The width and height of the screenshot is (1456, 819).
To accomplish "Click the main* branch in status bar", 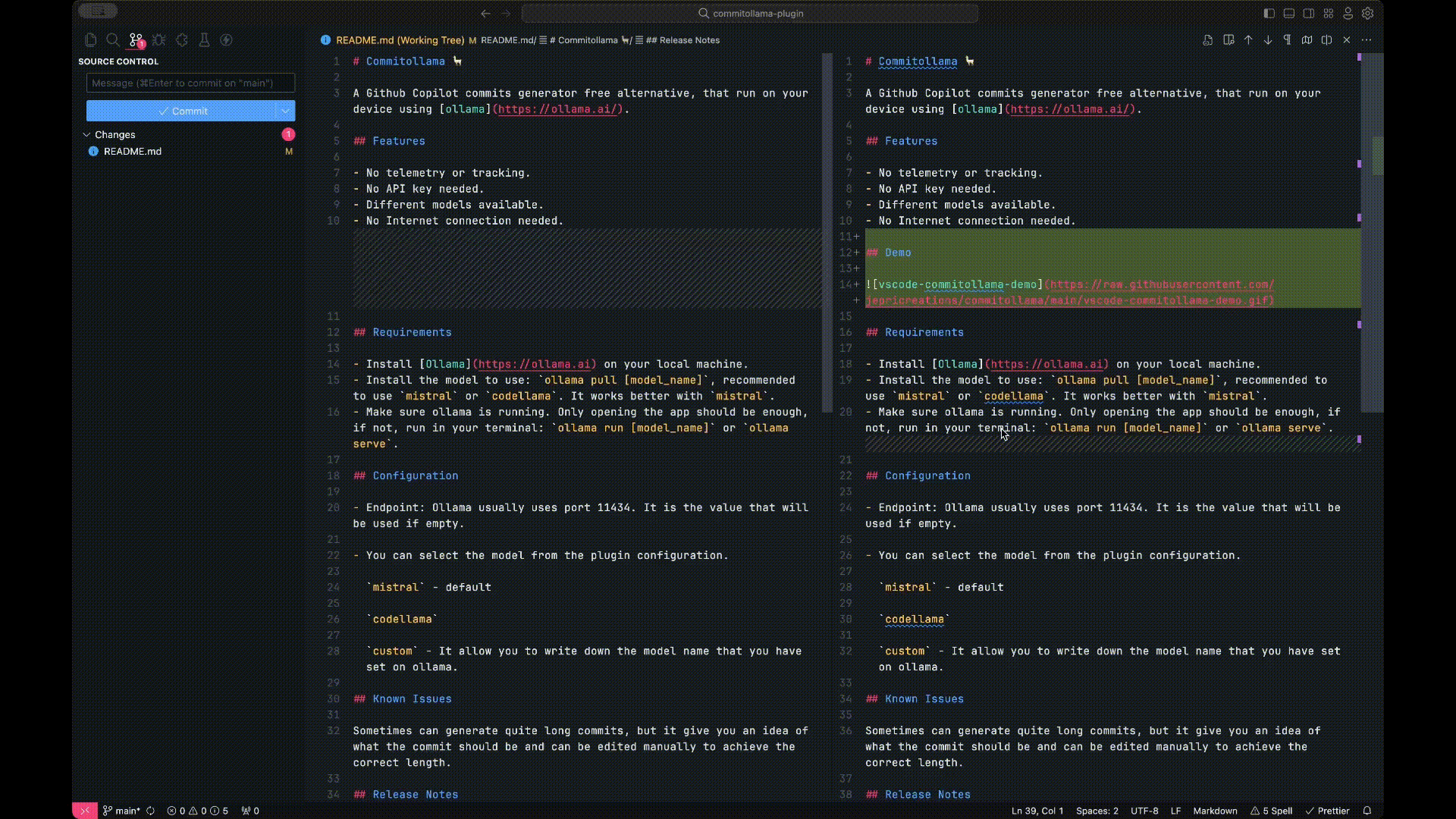I will click(x=122, y=811).
